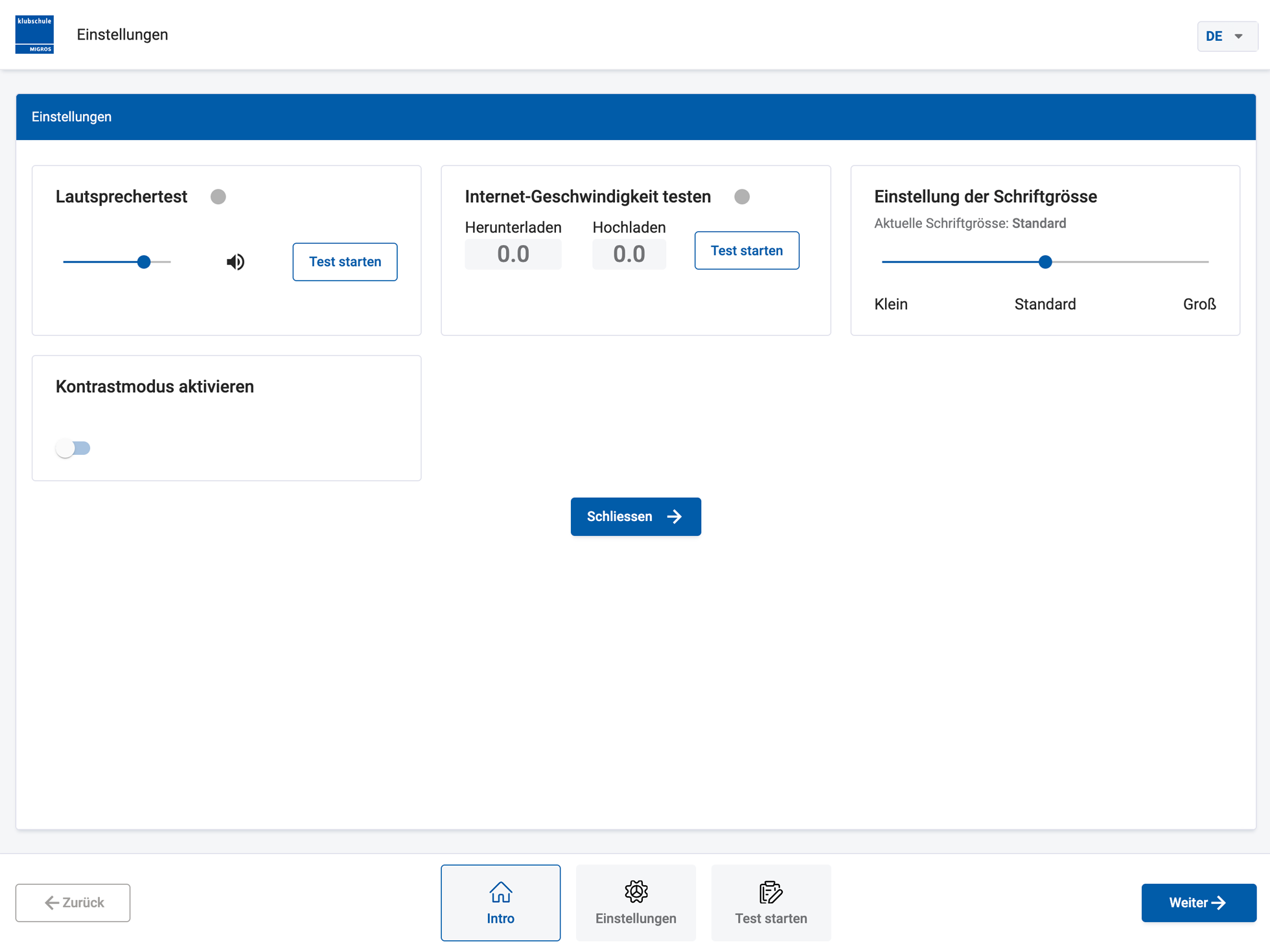Start the internet speed test
The image size is (1270, 952).
746,250
